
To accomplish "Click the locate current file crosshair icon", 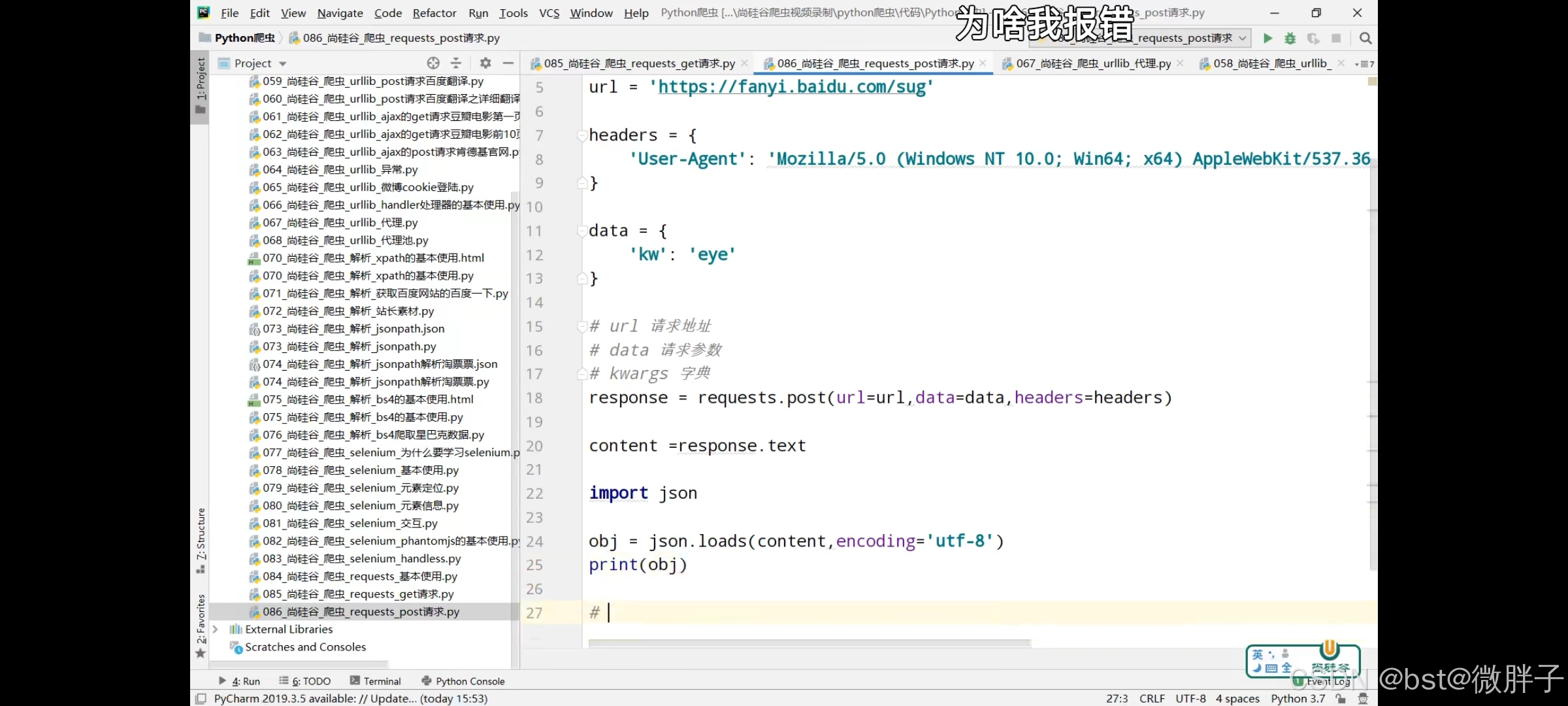I will [x=433, y=63].
